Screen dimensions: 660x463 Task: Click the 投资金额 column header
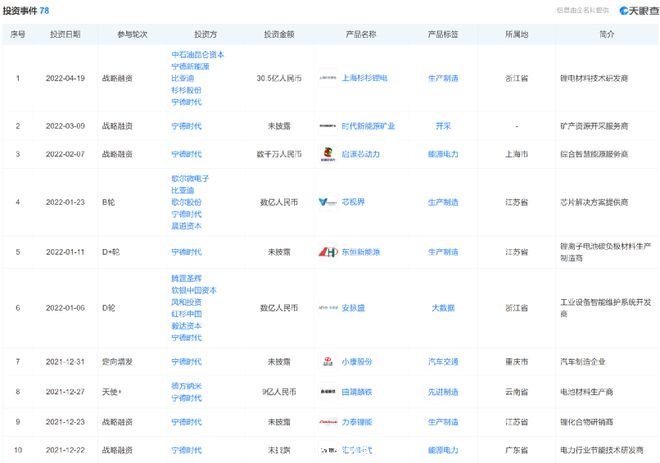tap(279, 35)
